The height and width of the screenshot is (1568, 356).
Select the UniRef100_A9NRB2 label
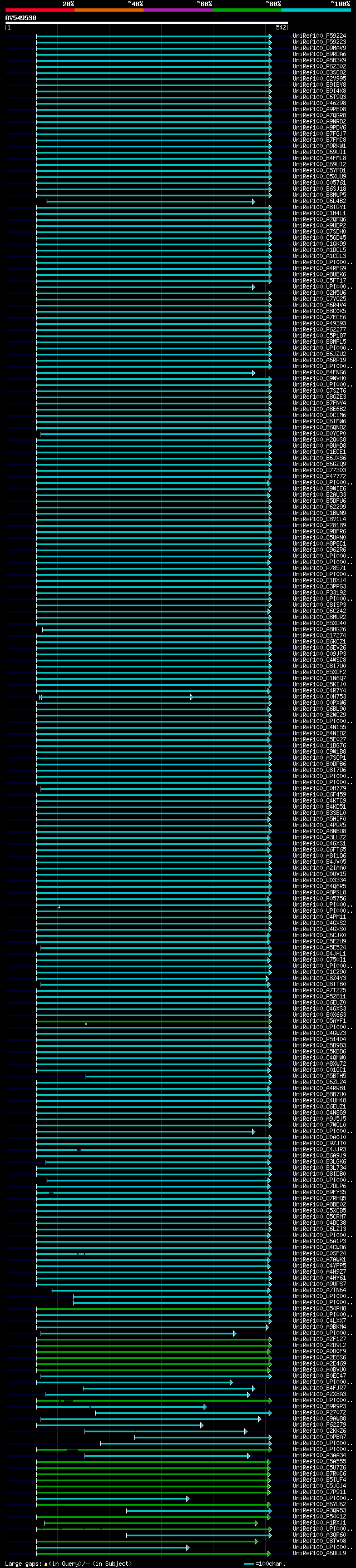point(319,121)
